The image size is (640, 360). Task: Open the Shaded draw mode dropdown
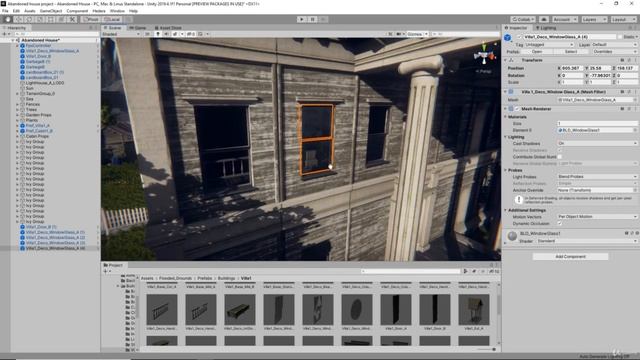[121, 34]
